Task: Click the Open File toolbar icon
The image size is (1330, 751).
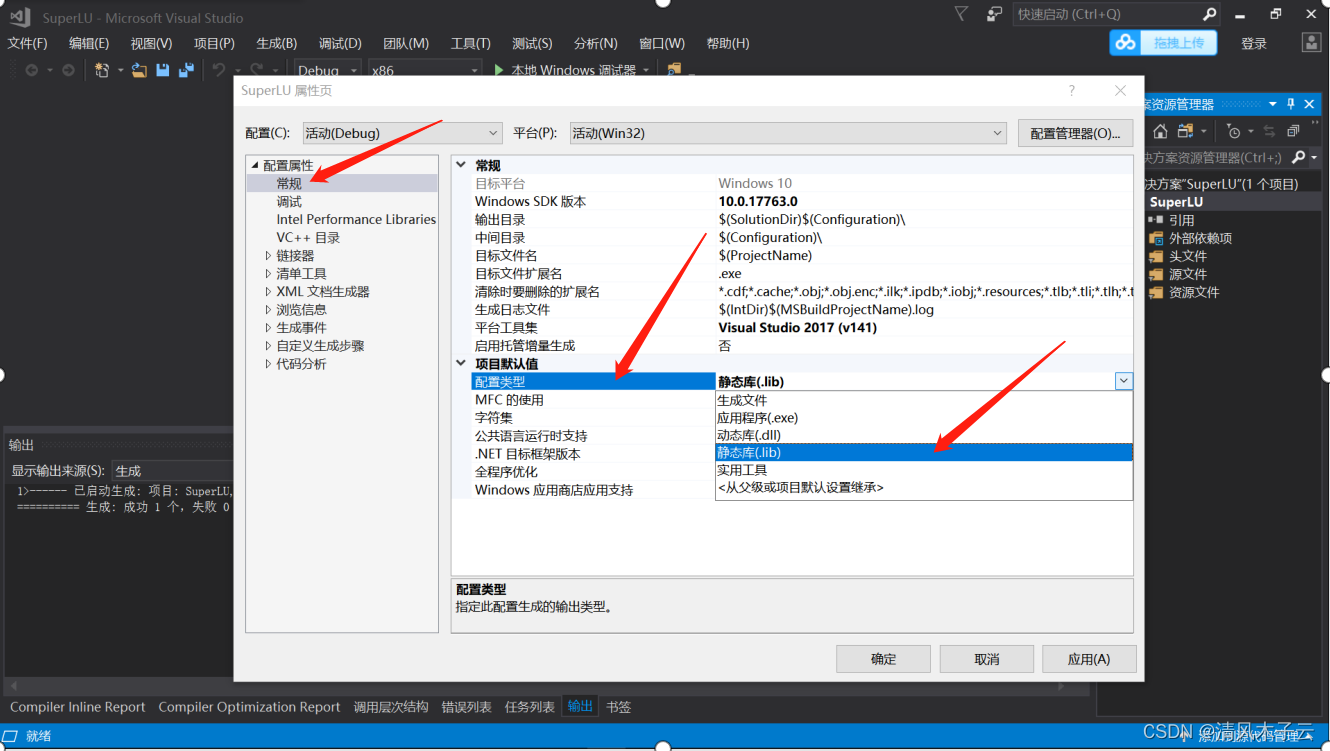Action: tap(139, 70)
